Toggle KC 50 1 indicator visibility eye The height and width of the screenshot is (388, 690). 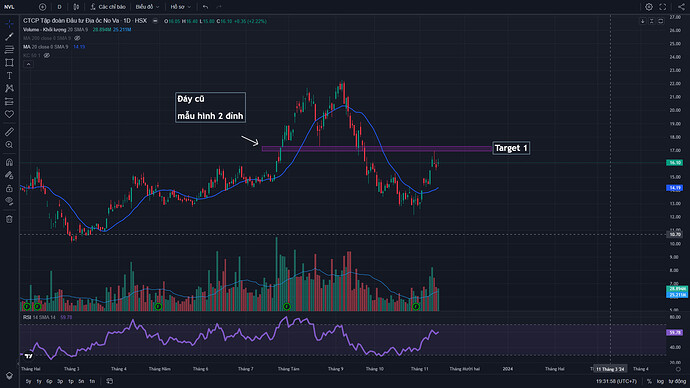tap(47, 55)
